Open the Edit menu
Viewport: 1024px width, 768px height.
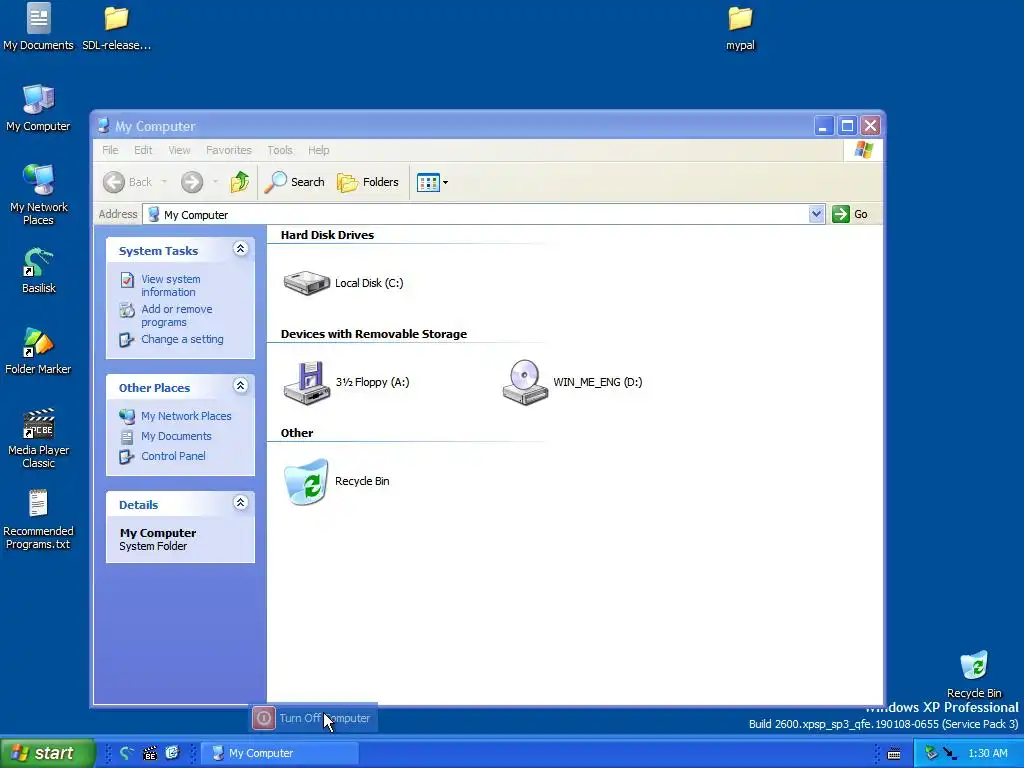143,150
